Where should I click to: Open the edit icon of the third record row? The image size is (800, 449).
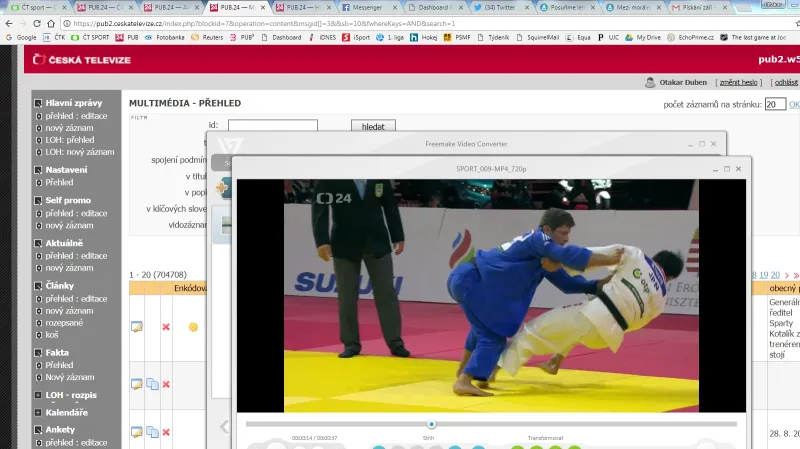click(x=136, y=432)
